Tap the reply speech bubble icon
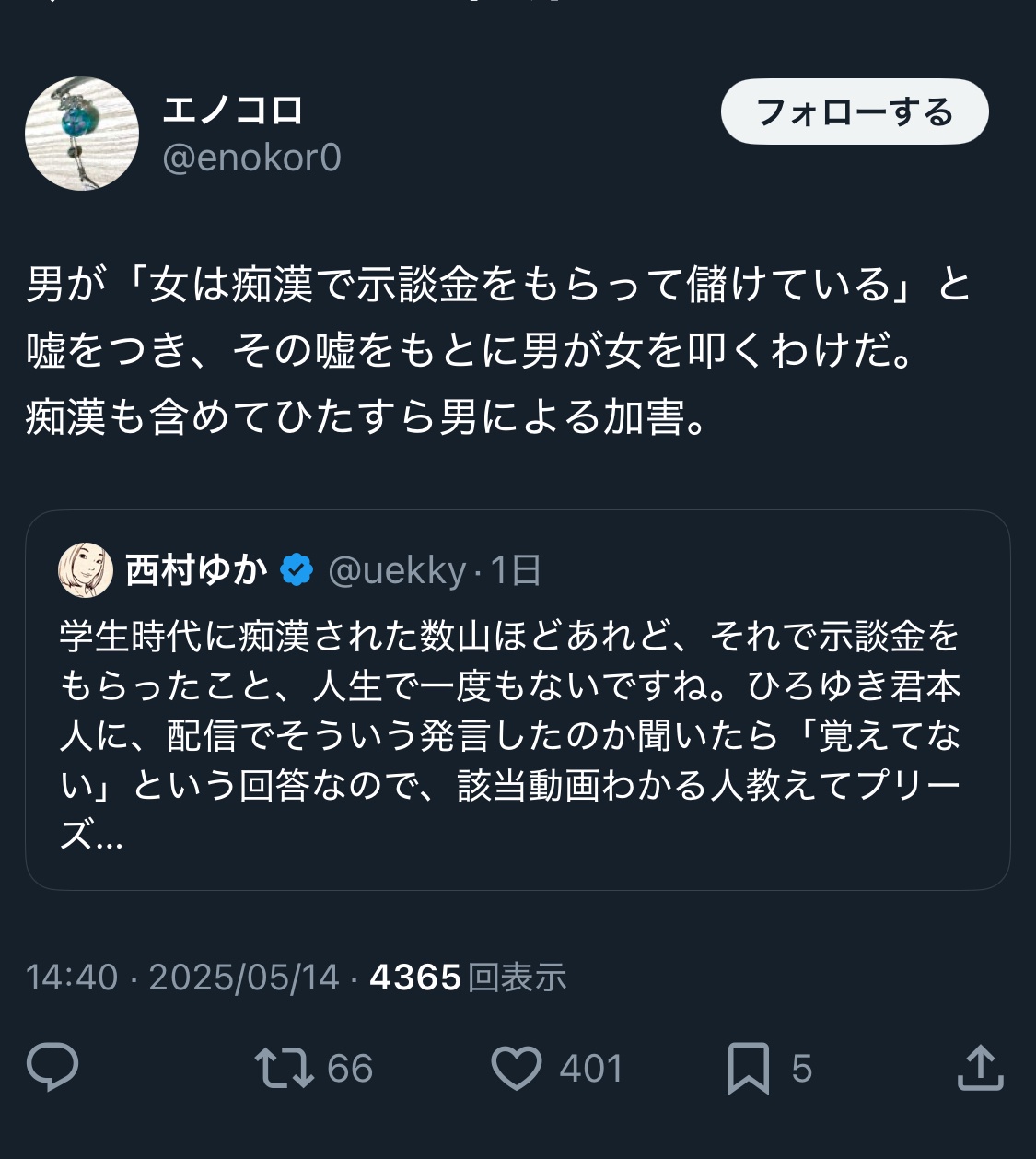 coord(52,1068)
